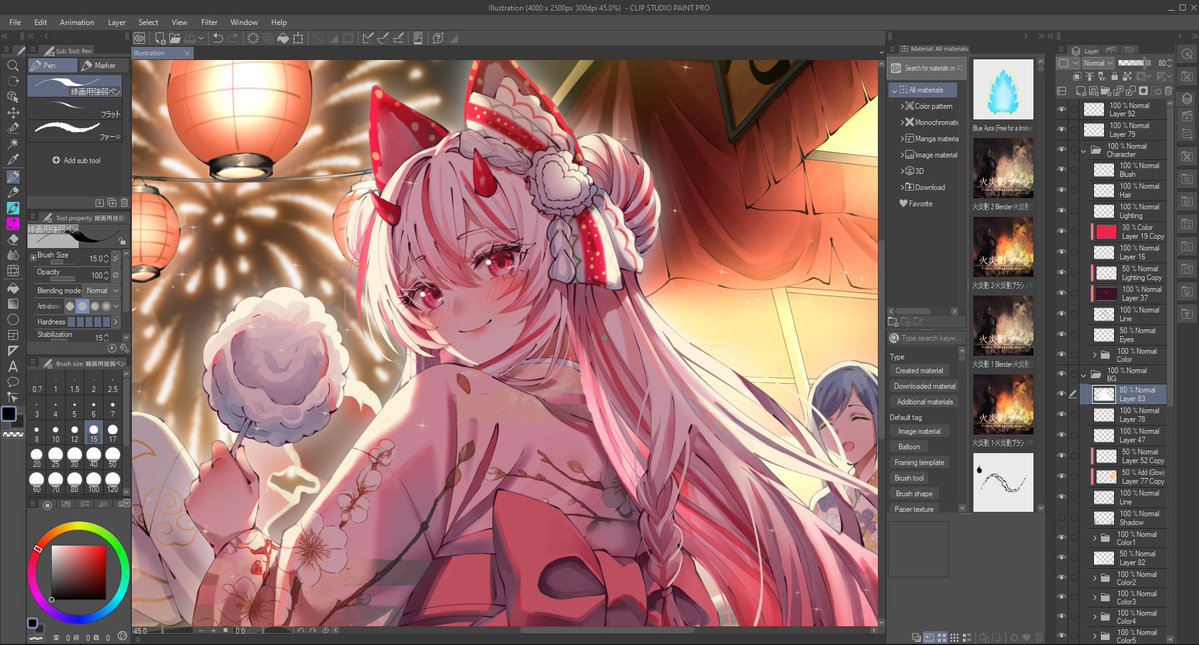
Task: Collapse the Character layer folder
Action: pos(1084,150)
